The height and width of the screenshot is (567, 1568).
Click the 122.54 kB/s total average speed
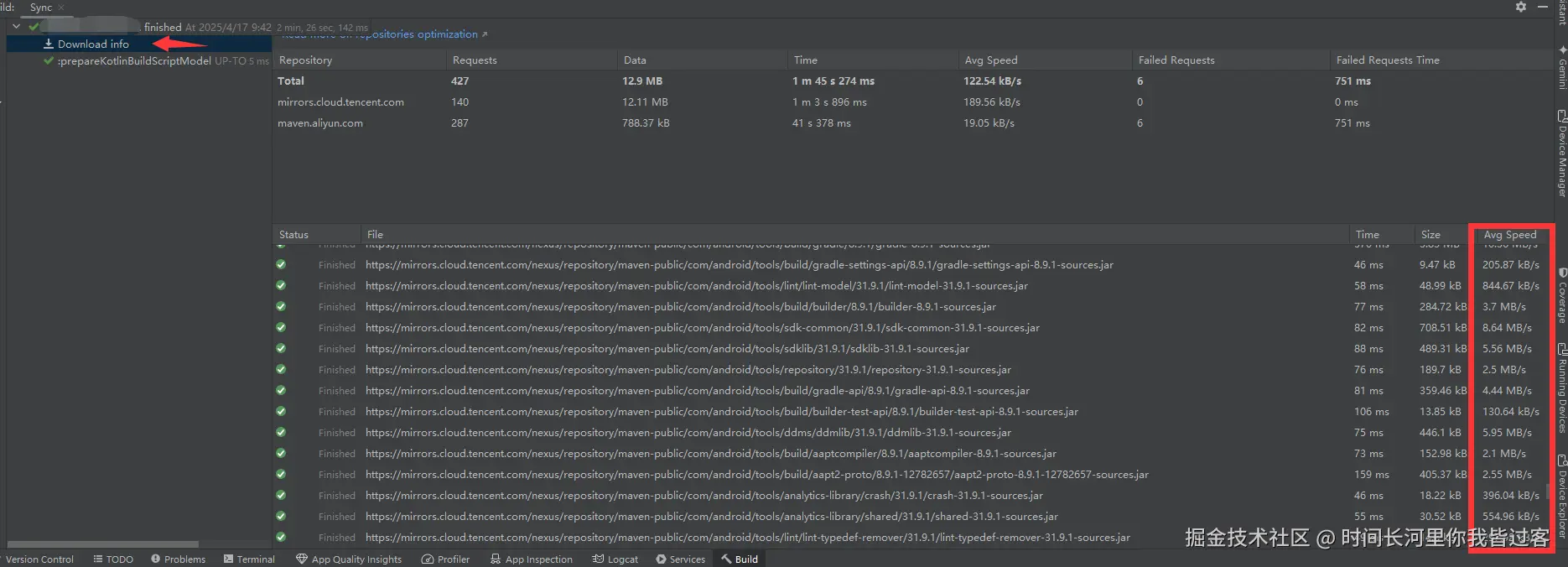[x=992, y=81]
